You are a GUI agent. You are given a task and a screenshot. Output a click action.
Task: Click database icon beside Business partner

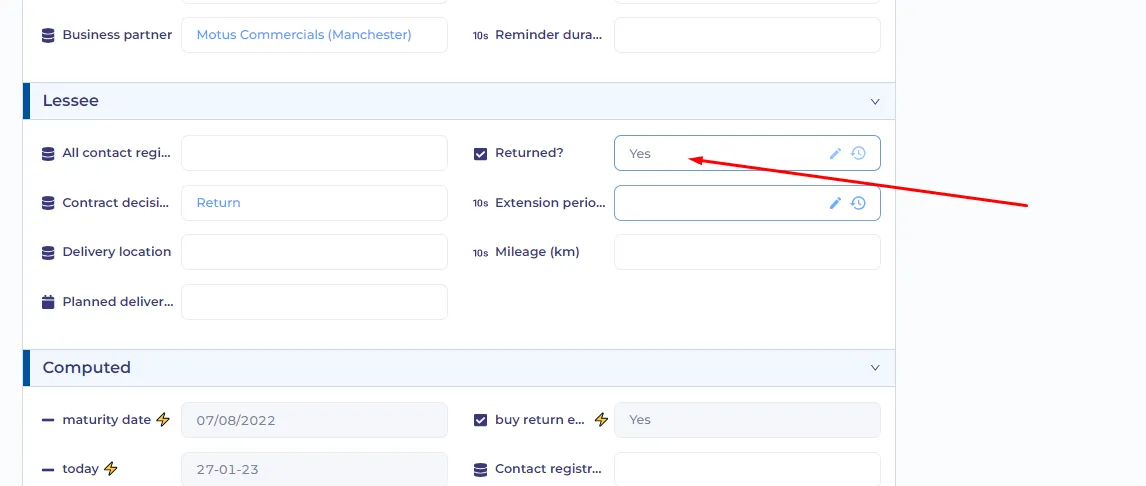click(x=48, y=35)
